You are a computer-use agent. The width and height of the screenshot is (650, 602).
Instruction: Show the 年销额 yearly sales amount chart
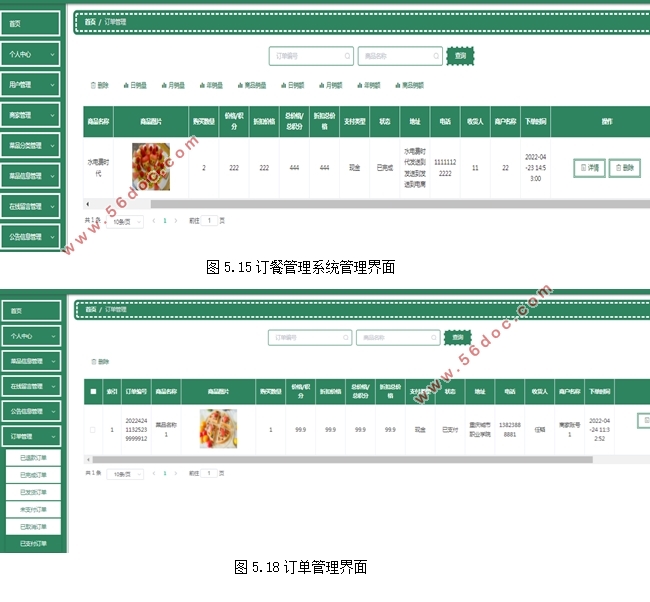point(367,86)
